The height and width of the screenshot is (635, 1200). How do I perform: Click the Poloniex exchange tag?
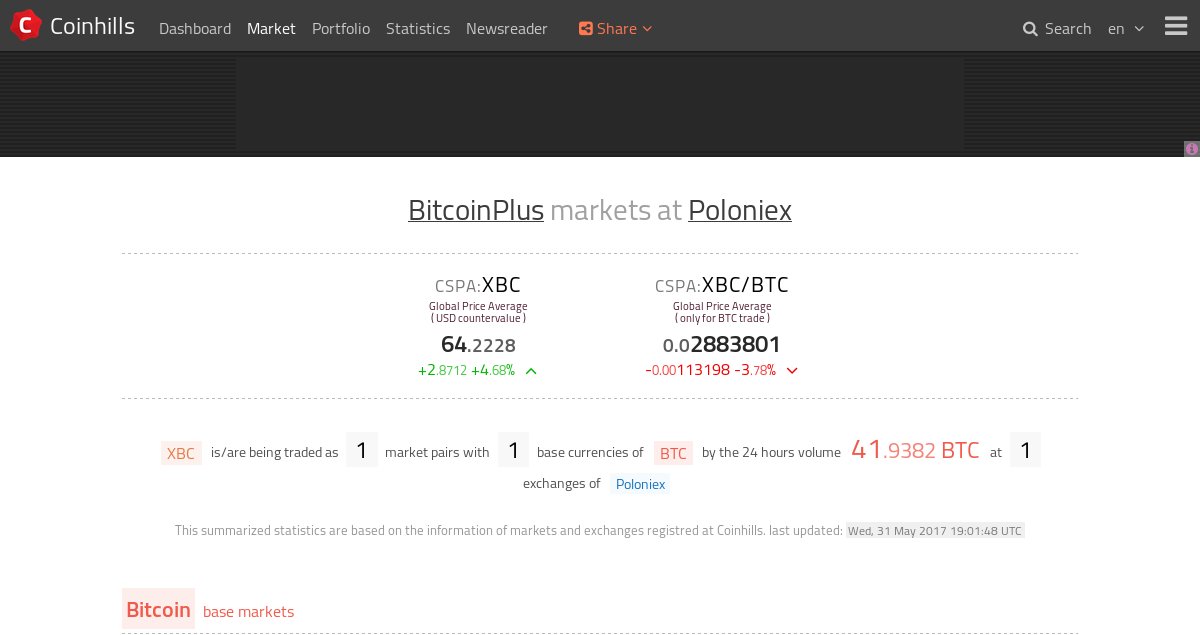(x=640, y=484)
